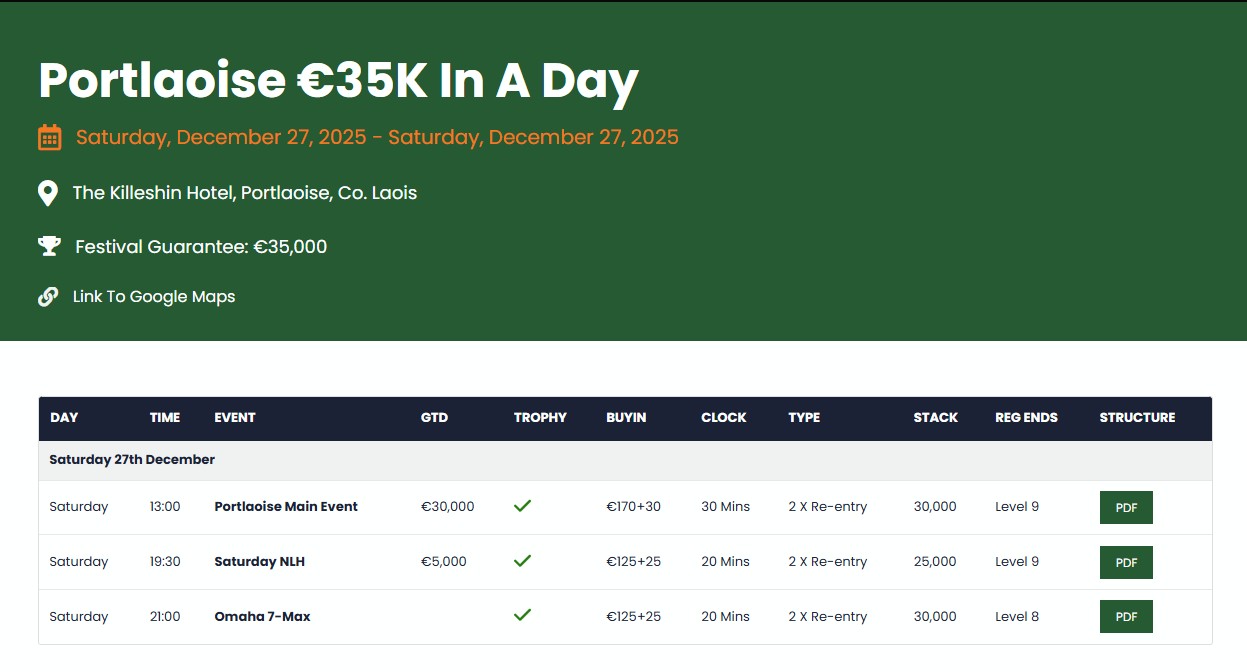The height and width of the screenshot is (672, 1247).
Task: Click the Portlaoise €35K In A Day heading
Action: [338, 81]
